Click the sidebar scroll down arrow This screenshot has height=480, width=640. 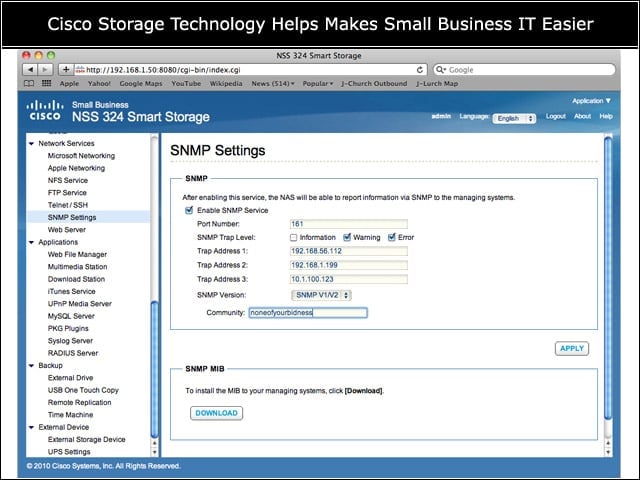[154, 452]
